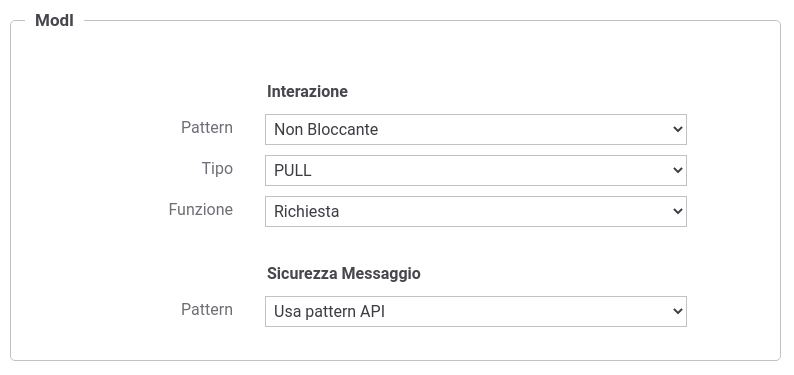Open the Sicurezza Messaggio Pattern dropdown
This screenshot has height=375, width=794.
tap(475, 312)
